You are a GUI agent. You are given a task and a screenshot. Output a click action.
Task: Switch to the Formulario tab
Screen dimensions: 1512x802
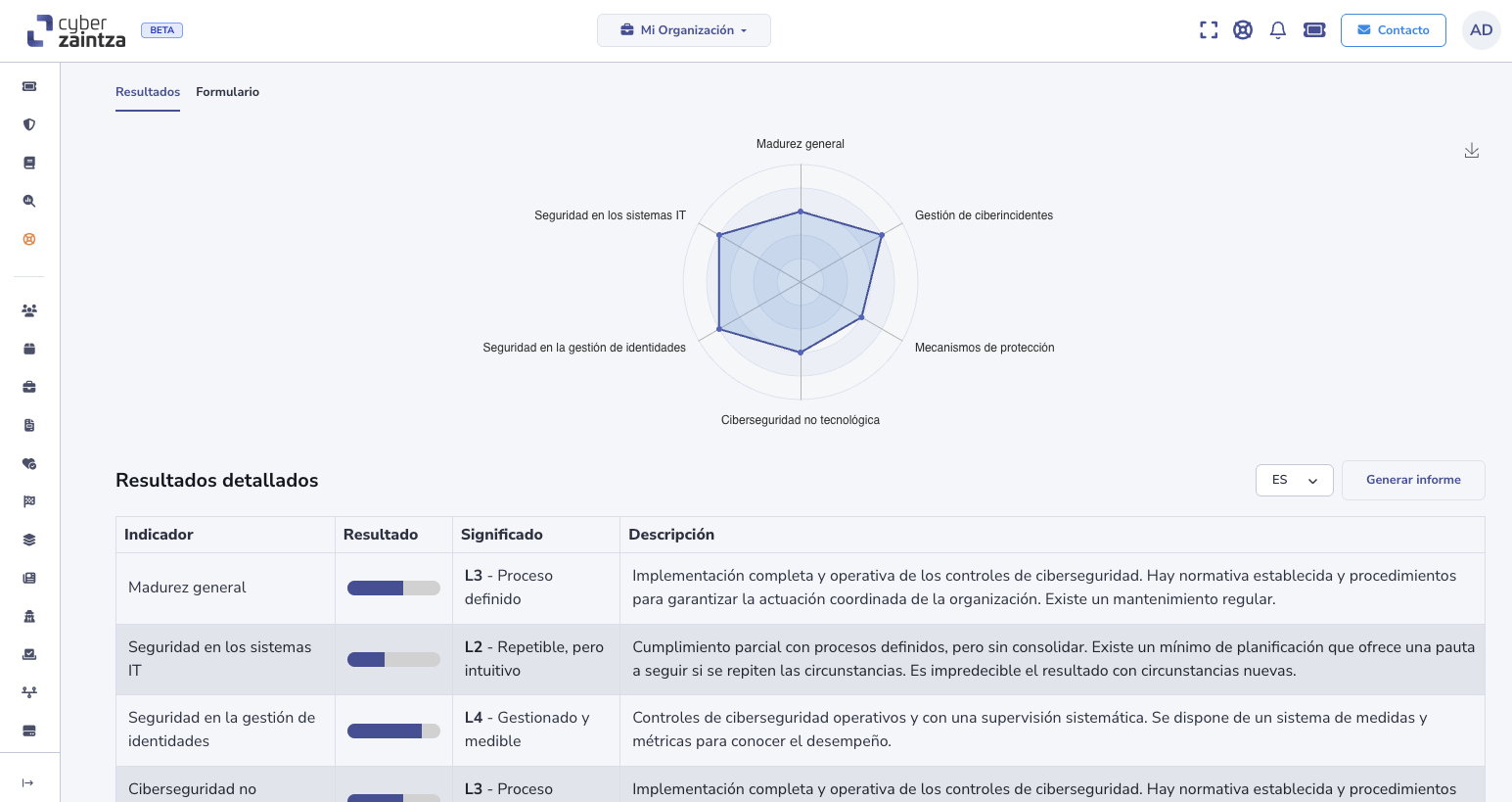tap(227, 92)
